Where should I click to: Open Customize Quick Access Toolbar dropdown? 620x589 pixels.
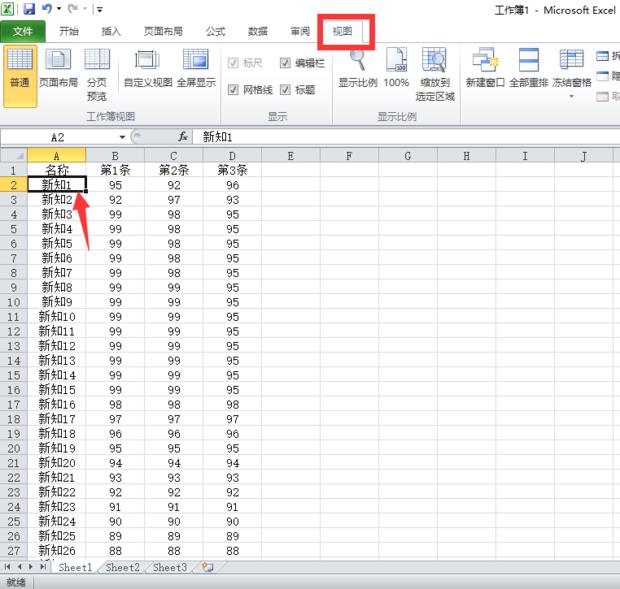pyautogui.click(x=100, y=9)
